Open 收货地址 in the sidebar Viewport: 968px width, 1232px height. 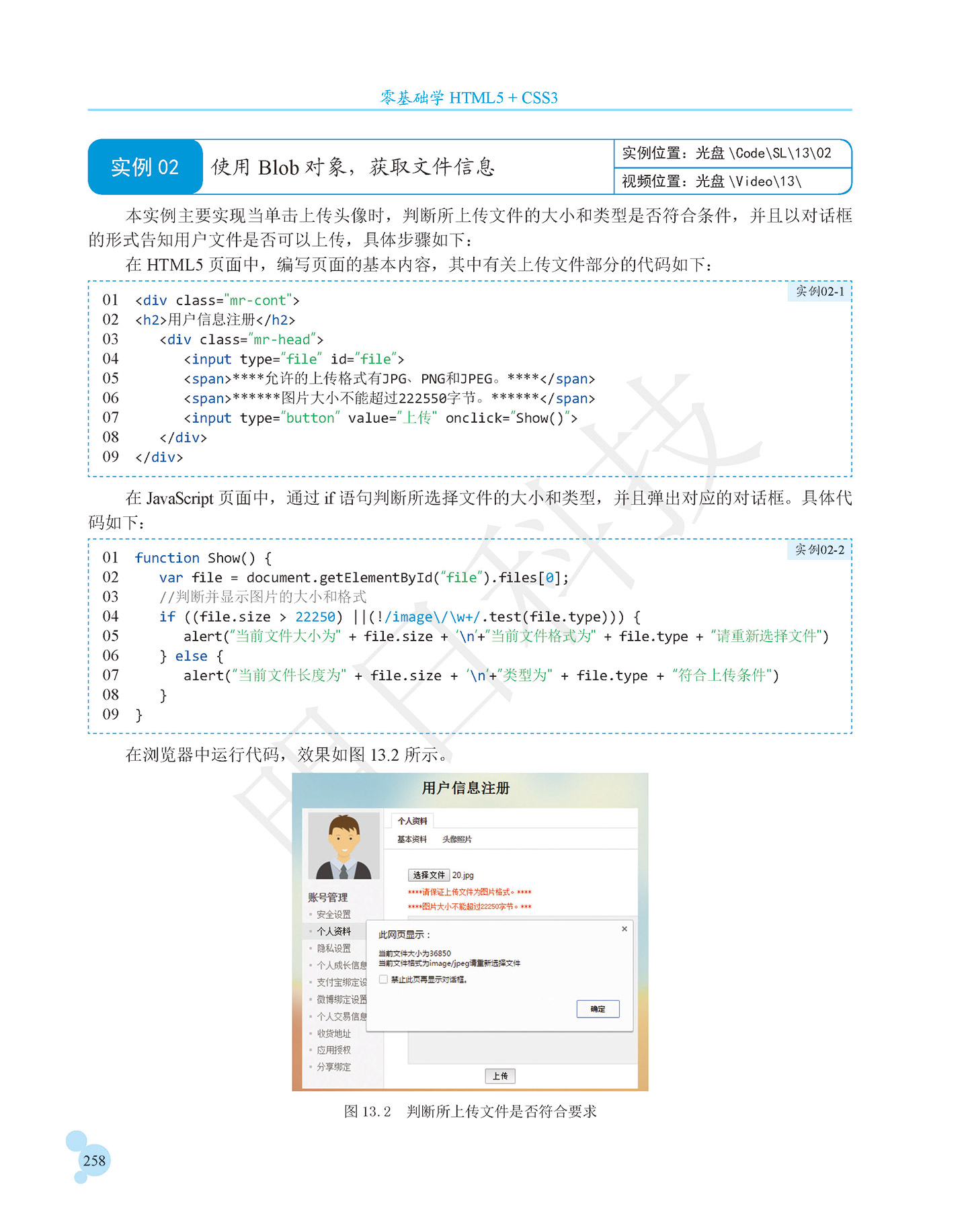point(333,1034)
